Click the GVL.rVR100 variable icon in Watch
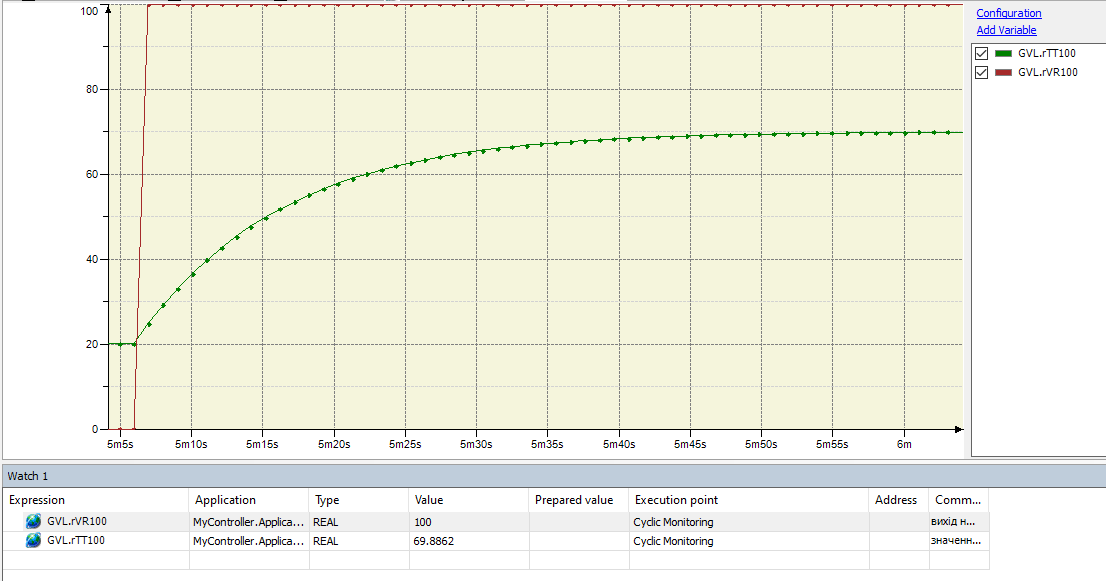The height and width of the screenshot is (581, 1106). coord(34,521)
